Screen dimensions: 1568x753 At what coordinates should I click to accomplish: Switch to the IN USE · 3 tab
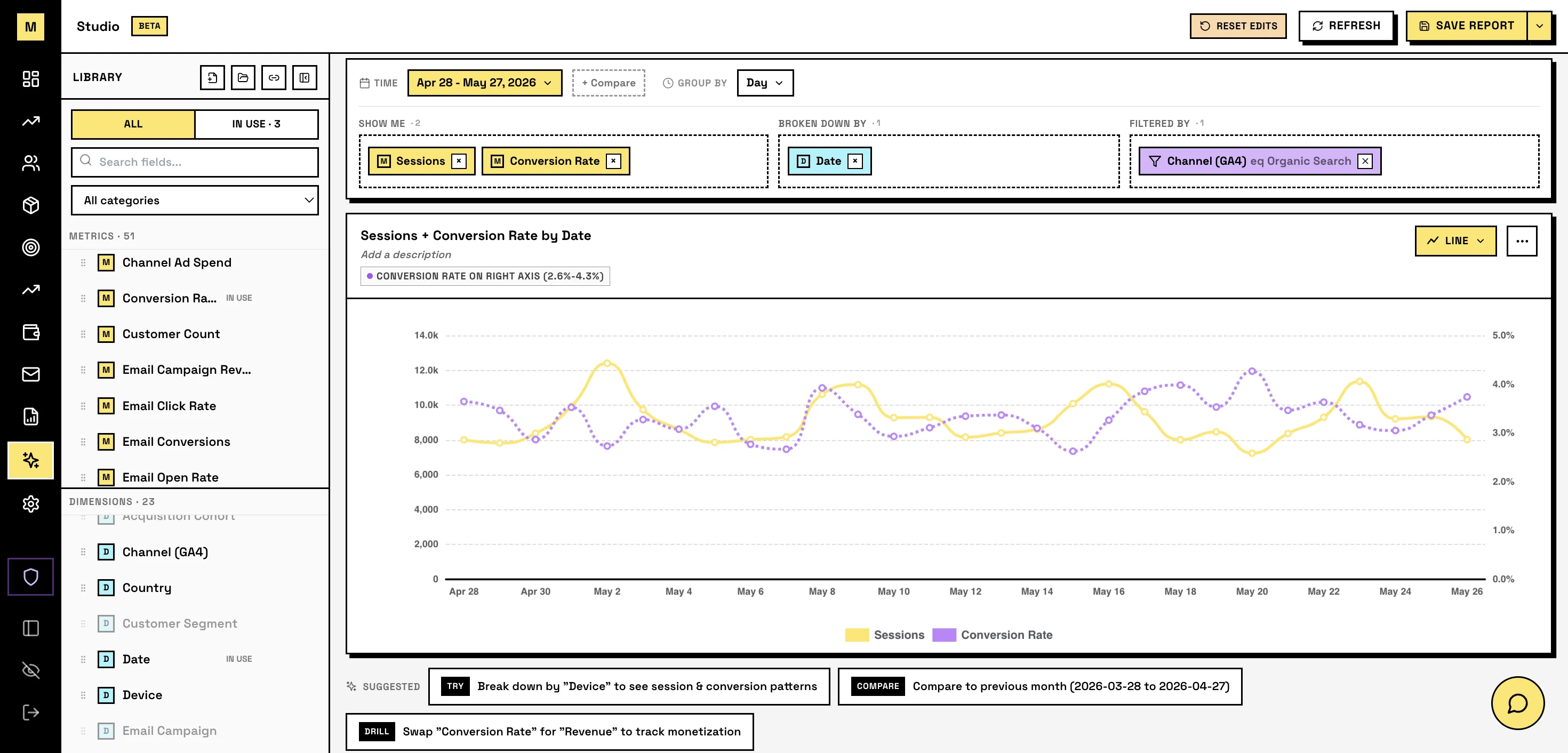(x=256, y=124)
